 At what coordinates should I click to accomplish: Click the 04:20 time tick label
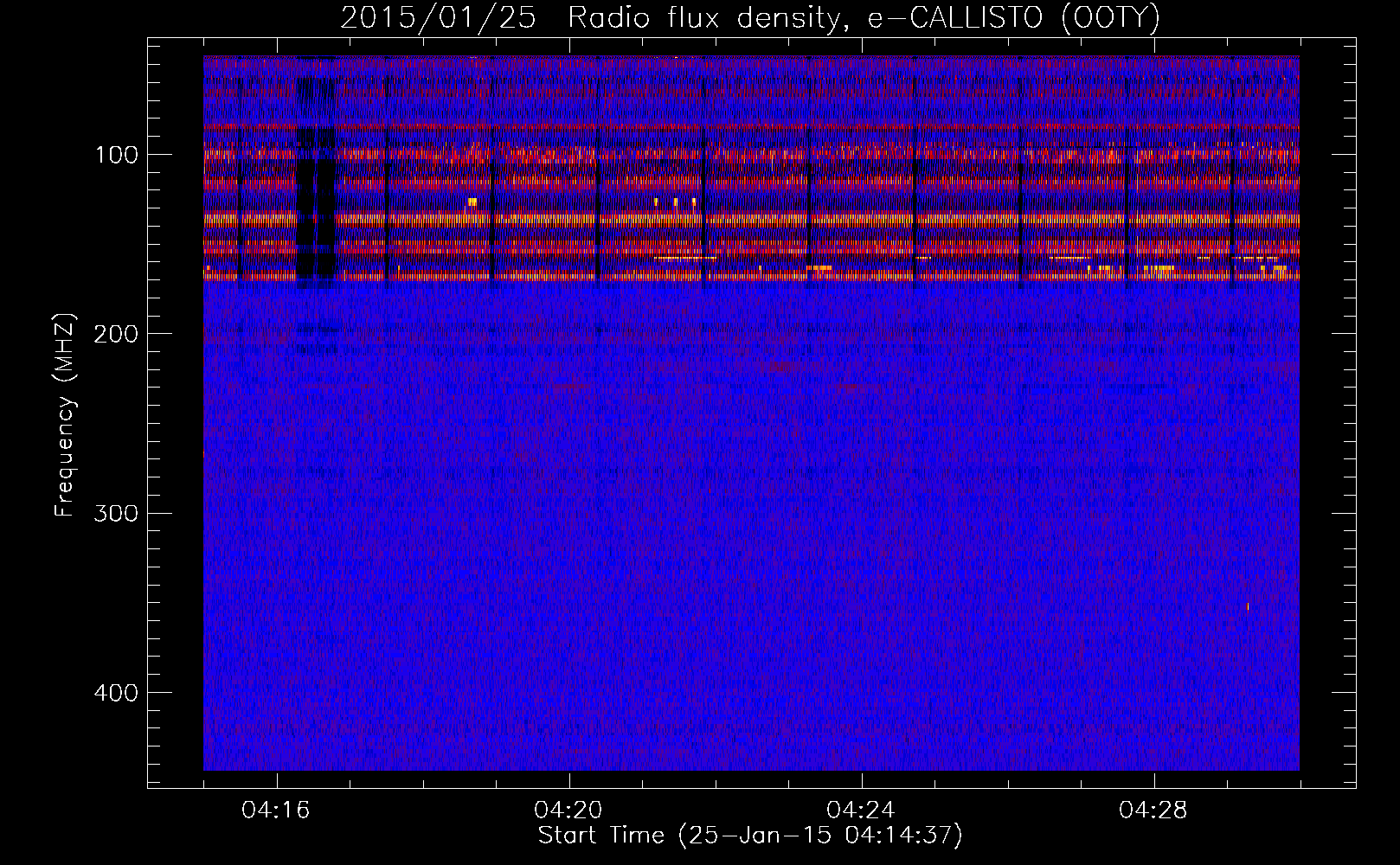[568, 811]
